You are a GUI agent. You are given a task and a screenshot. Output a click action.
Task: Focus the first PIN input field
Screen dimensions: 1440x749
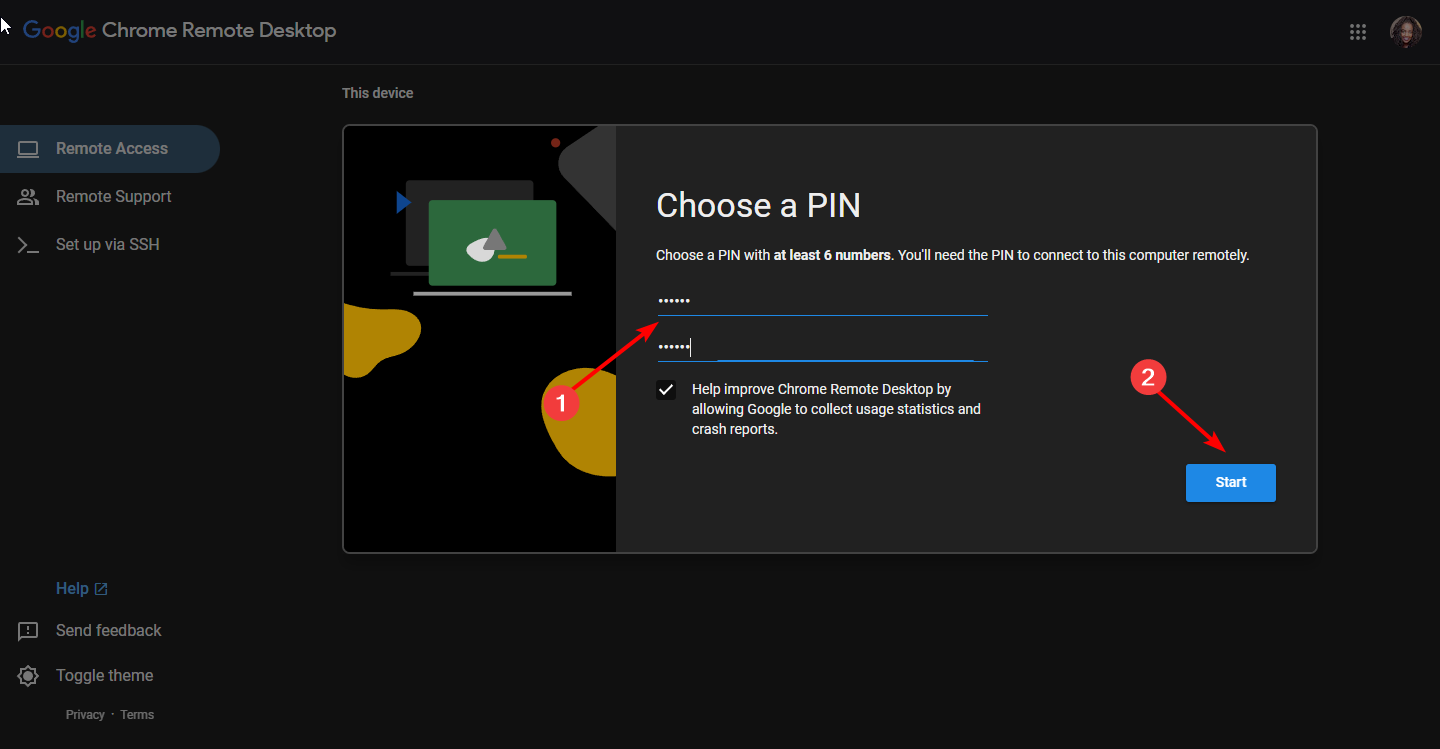822,301
